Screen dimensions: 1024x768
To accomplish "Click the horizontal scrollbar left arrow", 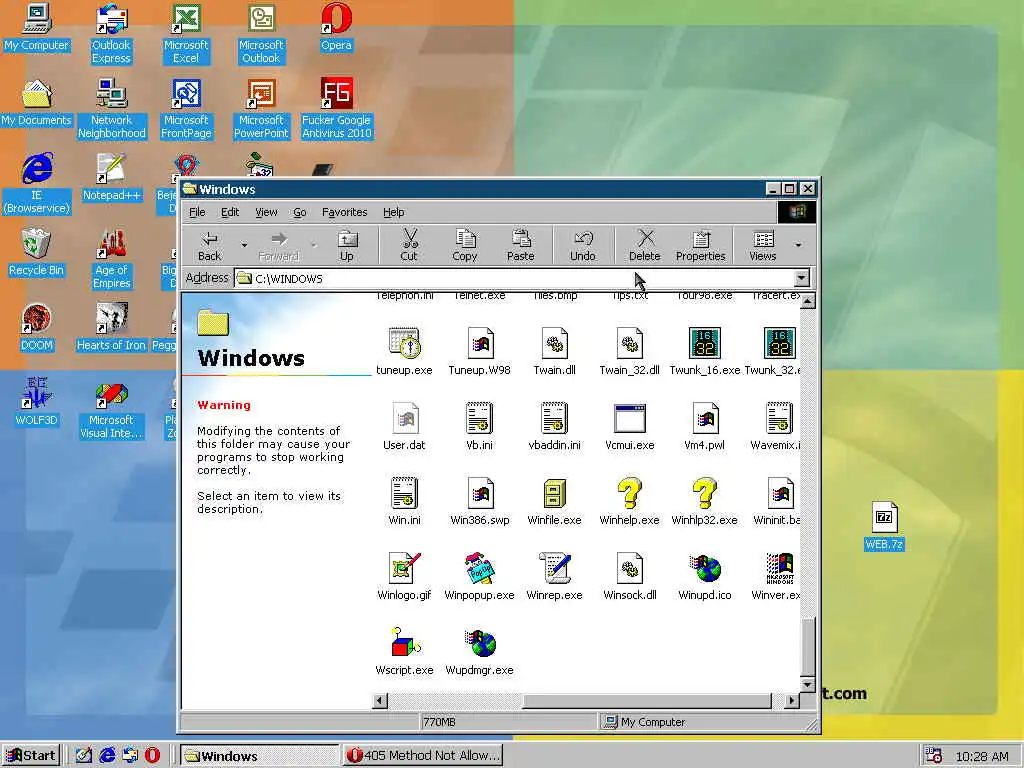I will [x=380, y=701].
